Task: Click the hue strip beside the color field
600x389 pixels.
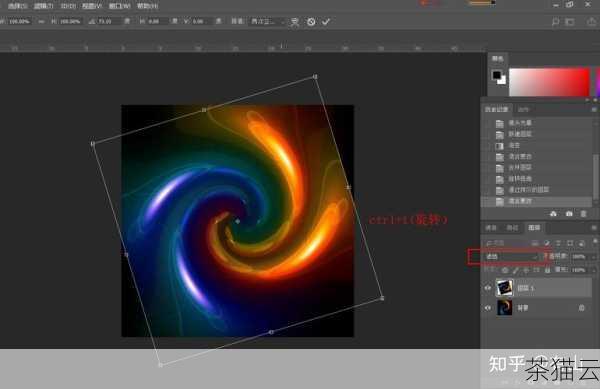Action: click(598, 82)
